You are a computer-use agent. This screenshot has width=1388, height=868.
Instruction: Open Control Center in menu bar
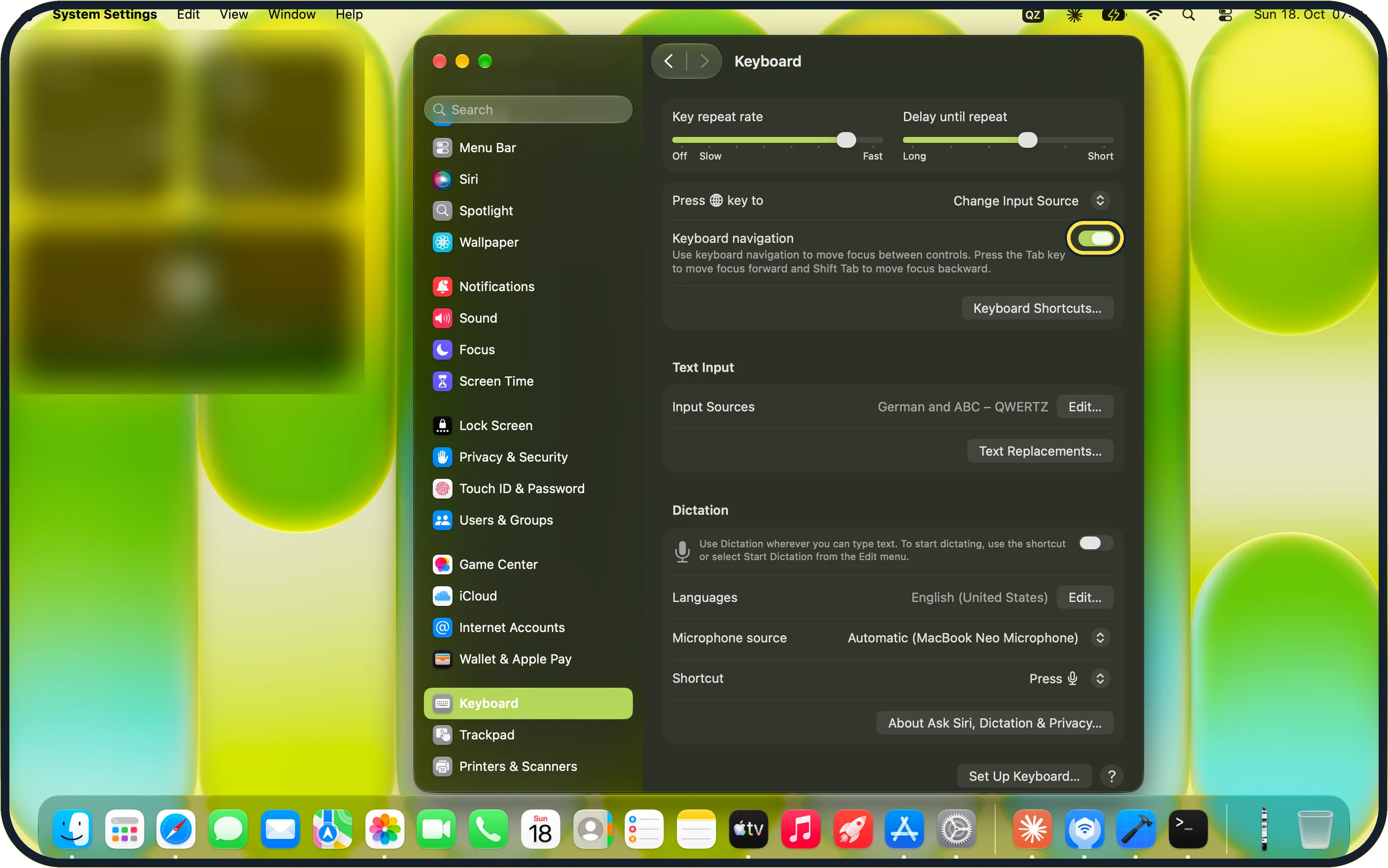pyautogui.click(x=1225, y=15)
